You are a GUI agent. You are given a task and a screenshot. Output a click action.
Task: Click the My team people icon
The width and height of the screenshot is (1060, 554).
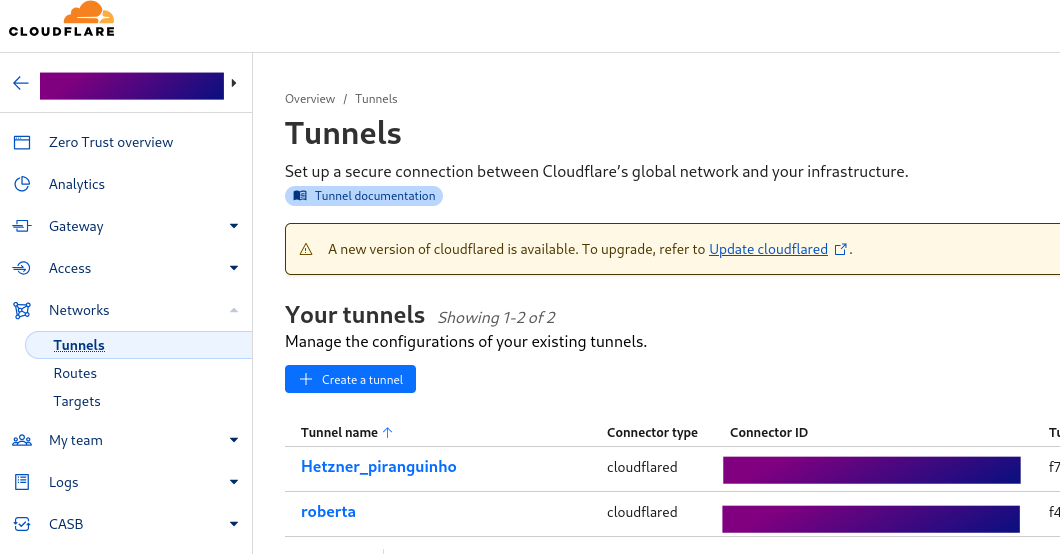click(x=22, y=440)
